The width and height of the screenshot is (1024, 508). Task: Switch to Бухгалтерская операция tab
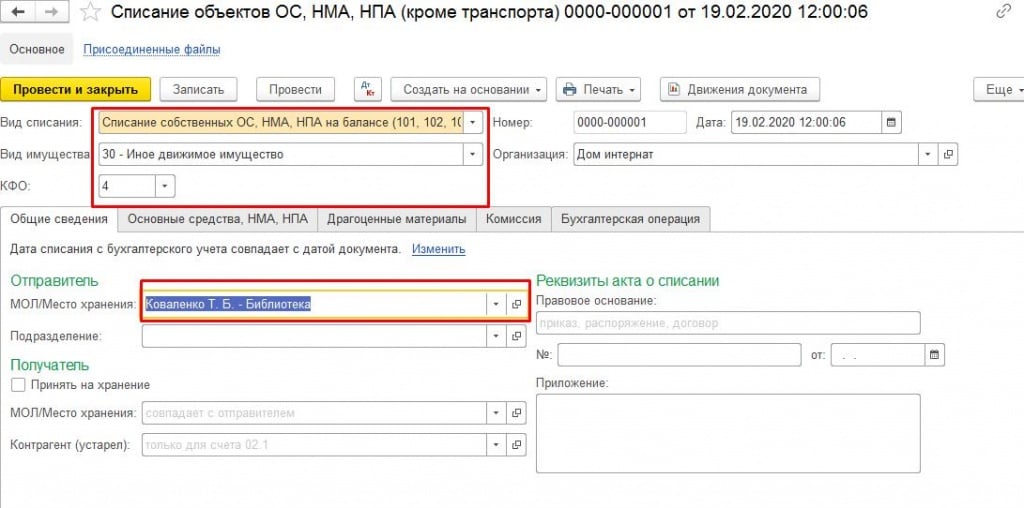(631, 219)
